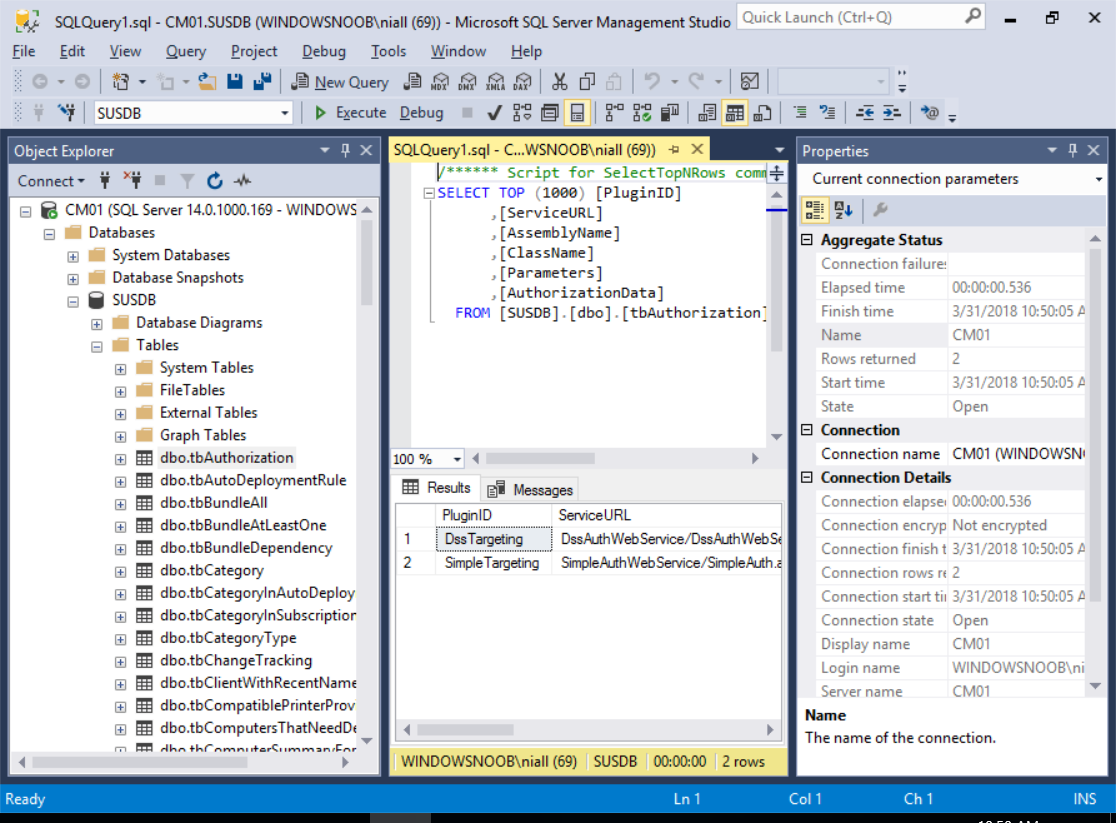Click the Execute query button

tap(350, 112)
